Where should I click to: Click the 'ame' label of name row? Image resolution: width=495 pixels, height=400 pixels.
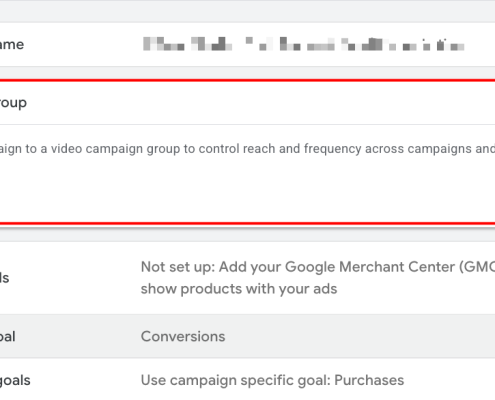pyautogui.click(x=12, y=44)
